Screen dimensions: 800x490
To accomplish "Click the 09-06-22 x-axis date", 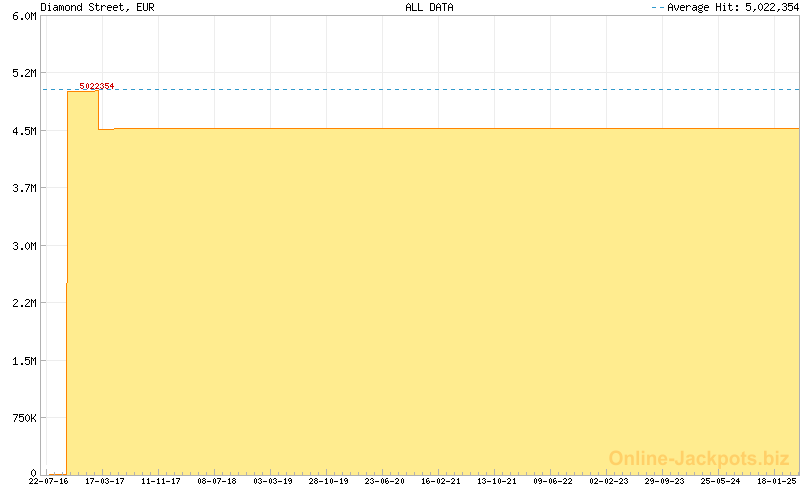I will coord(552,481).
